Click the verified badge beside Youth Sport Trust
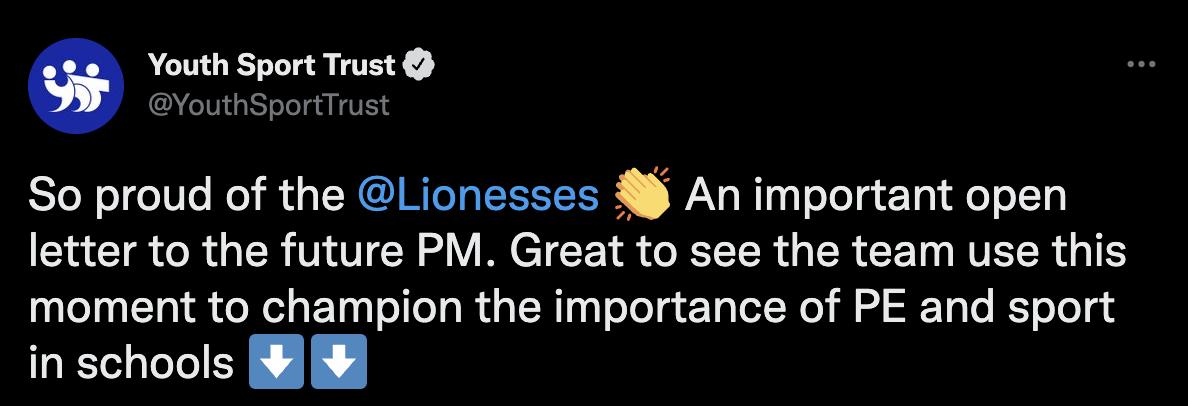The image size is (1188, 406). click(x=418, y=66)
